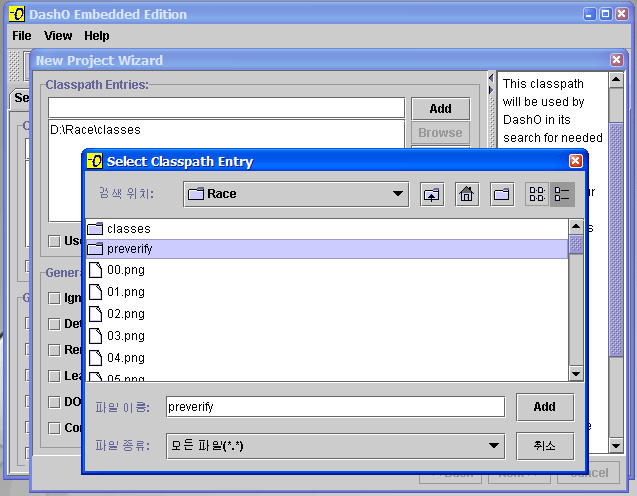This screenshot has height=496, width=637.
Task: Collapse split pane with left arrow
Action: click(491, 78)
